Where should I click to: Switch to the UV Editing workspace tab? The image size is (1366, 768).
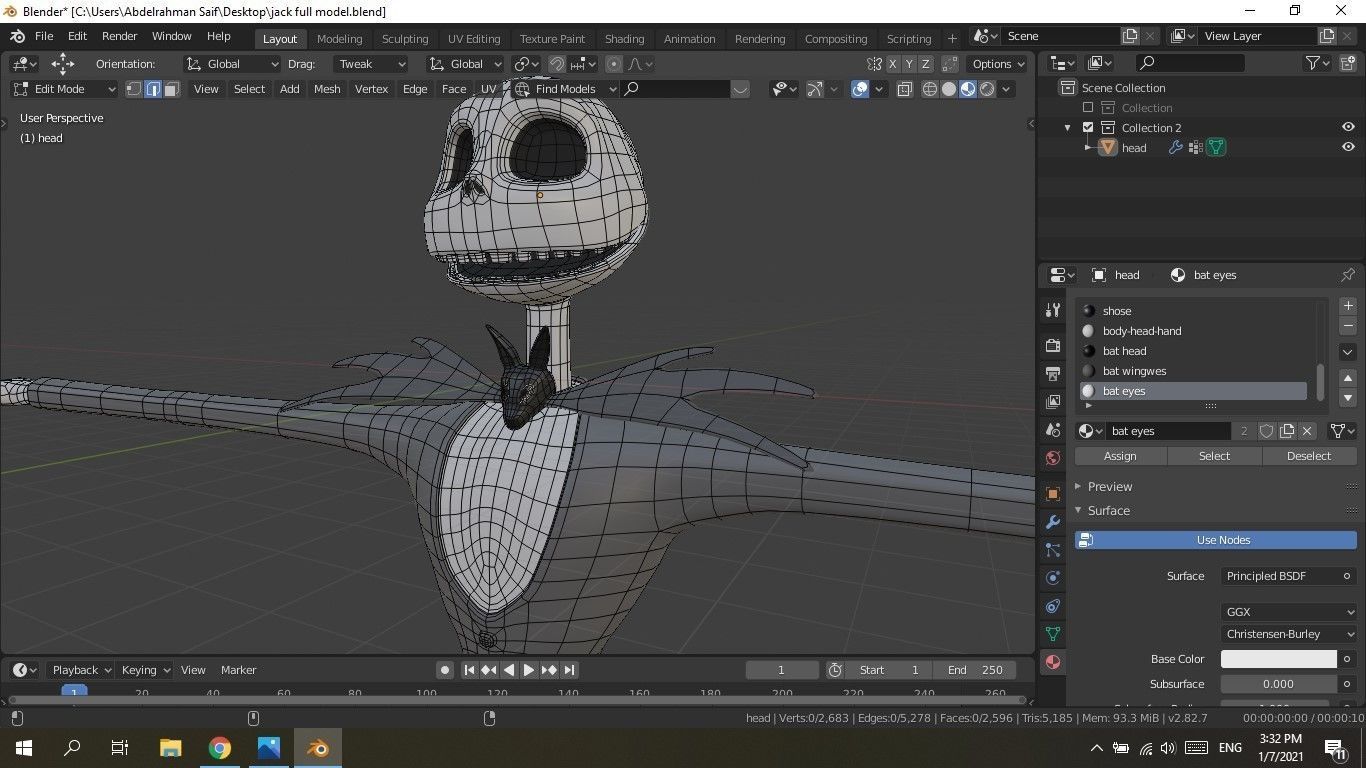coord(474,39)
